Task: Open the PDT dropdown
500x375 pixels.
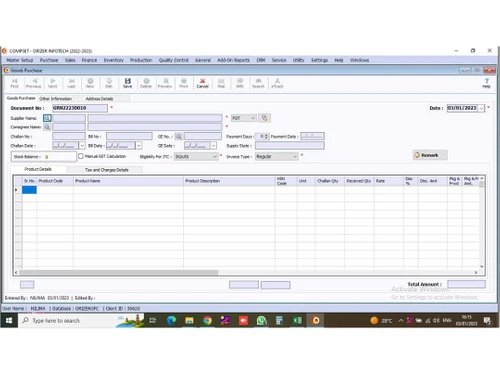Action: pos(244,118)
